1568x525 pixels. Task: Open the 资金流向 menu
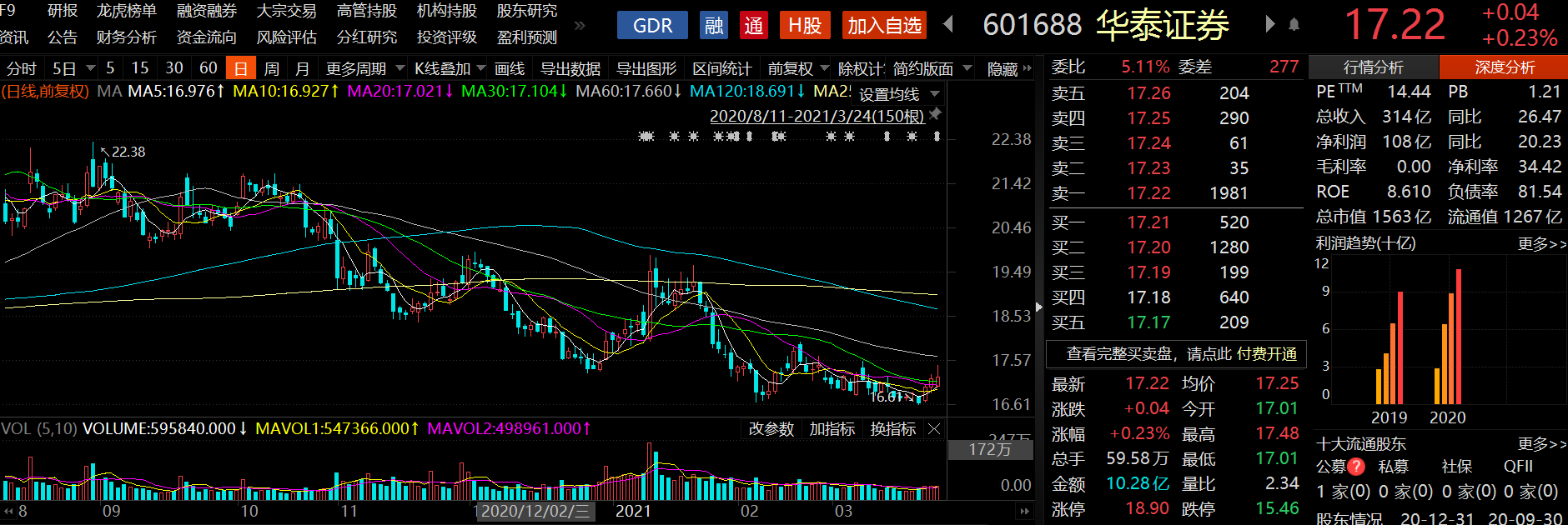tap(207, 37)
